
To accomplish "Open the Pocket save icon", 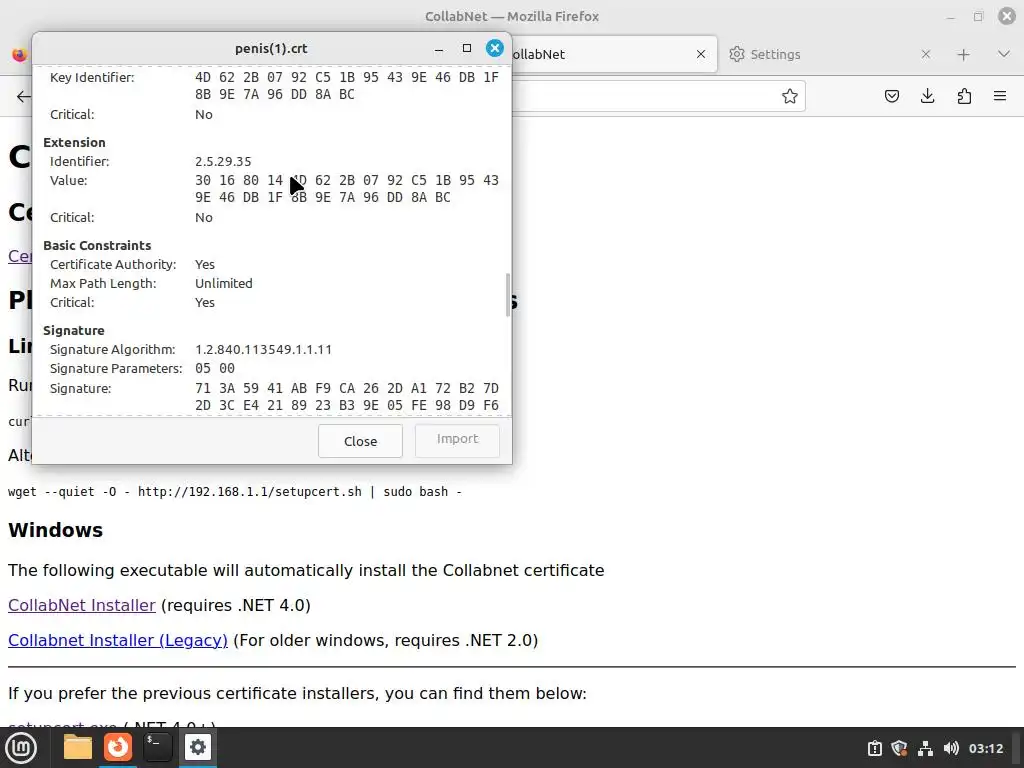I will pos(891,96).
